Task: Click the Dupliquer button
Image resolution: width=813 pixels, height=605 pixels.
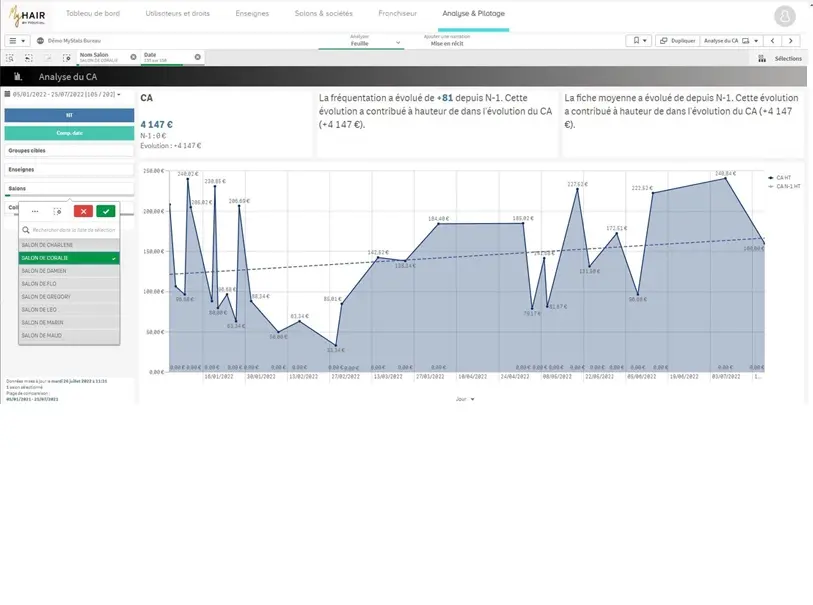Action: point(678,41)
